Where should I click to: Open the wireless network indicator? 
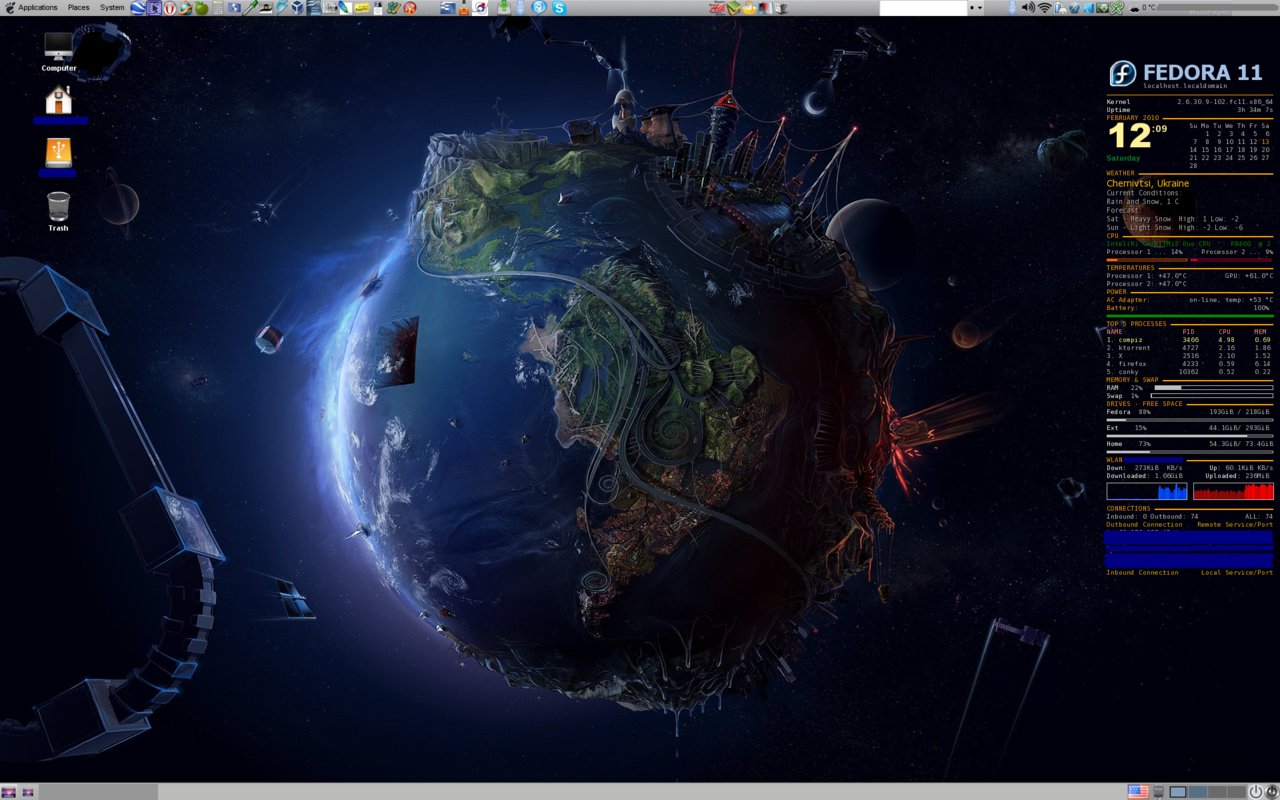click(x=1044, y=8)
